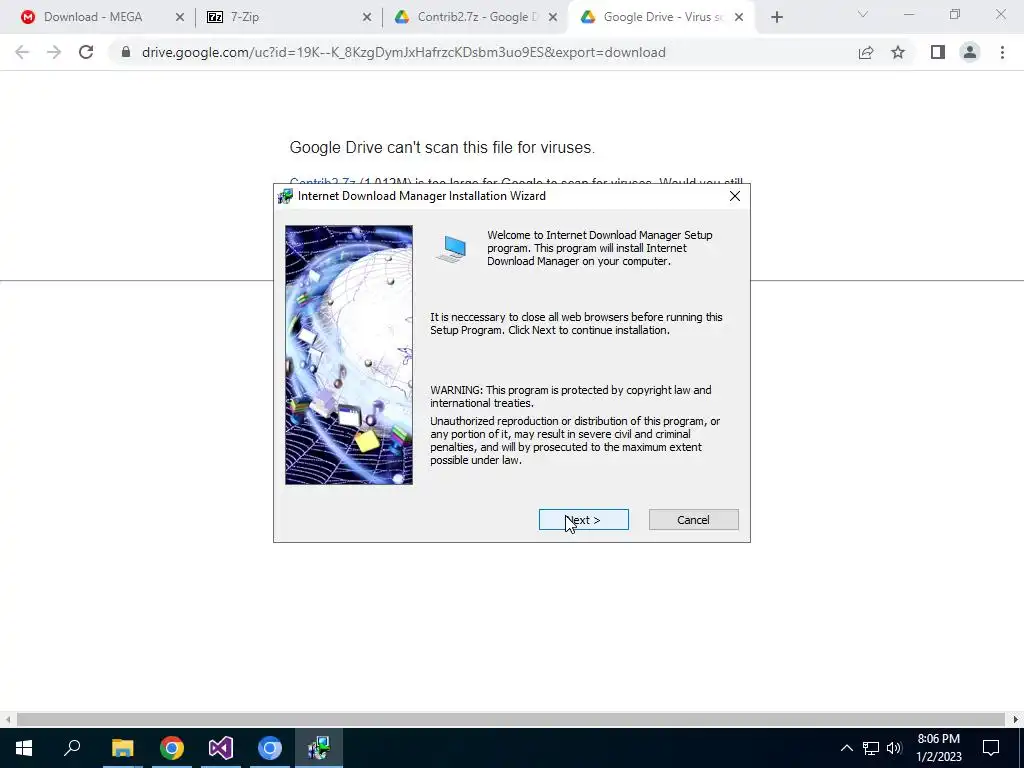
Task: Open Windows taskbar search
Action: coord(72,747)
